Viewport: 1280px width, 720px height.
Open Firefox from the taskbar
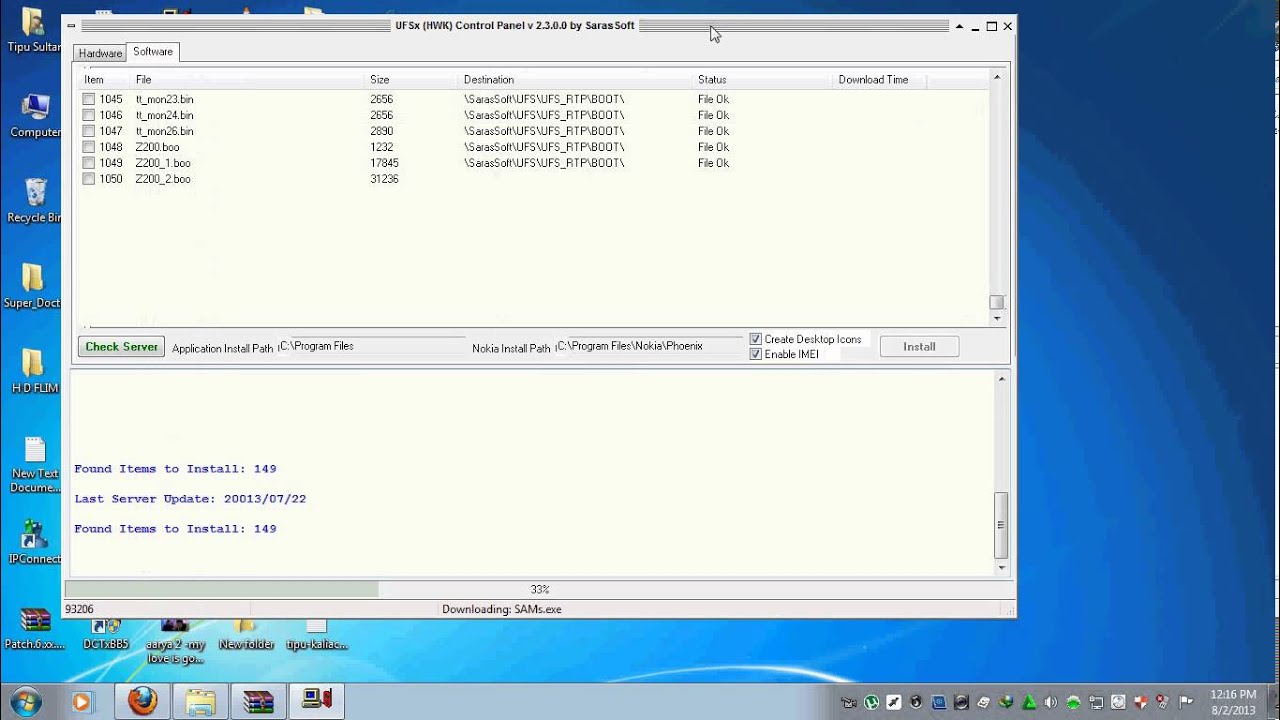click(142, 701)
